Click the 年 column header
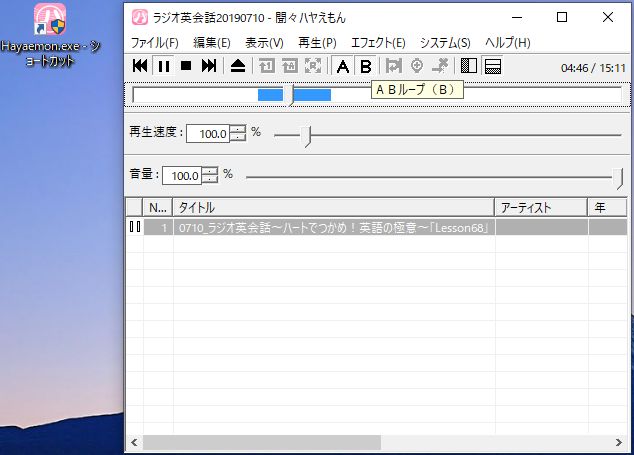This screenshot has width=634, height=455. pos(607,207)
